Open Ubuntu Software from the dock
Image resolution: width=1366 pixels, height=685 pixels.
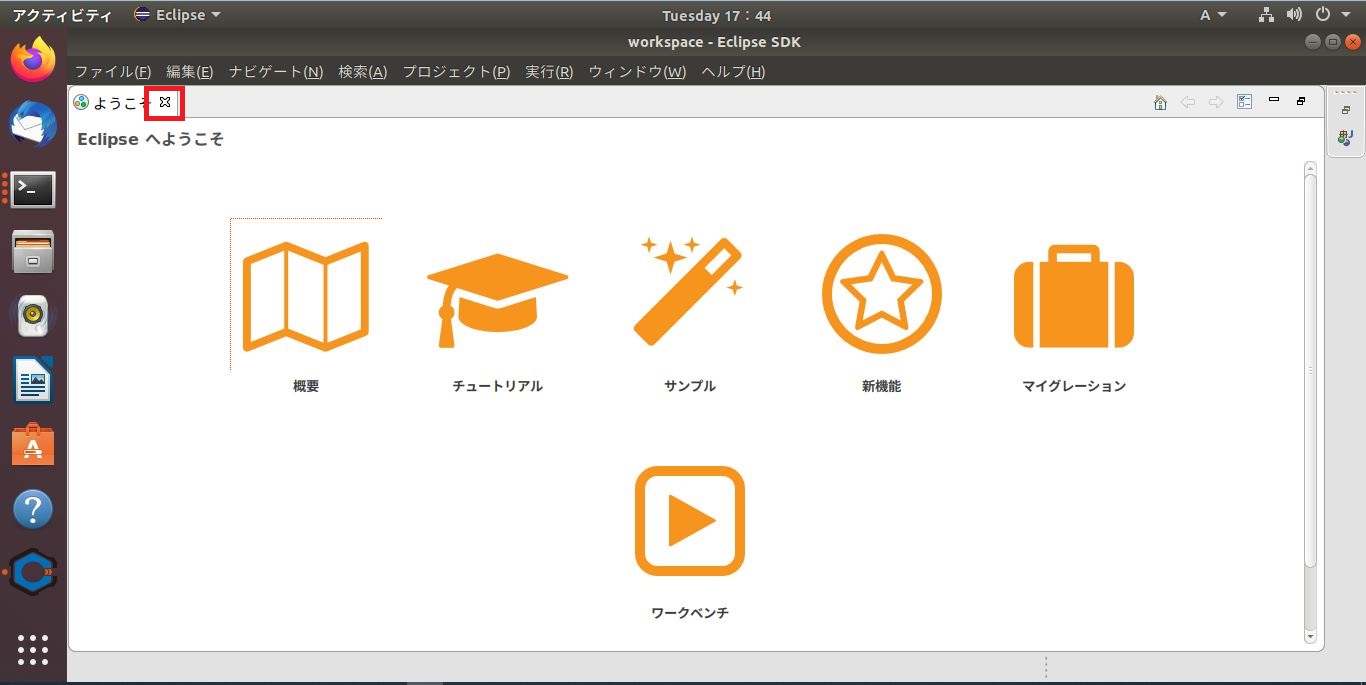[33, 445]
